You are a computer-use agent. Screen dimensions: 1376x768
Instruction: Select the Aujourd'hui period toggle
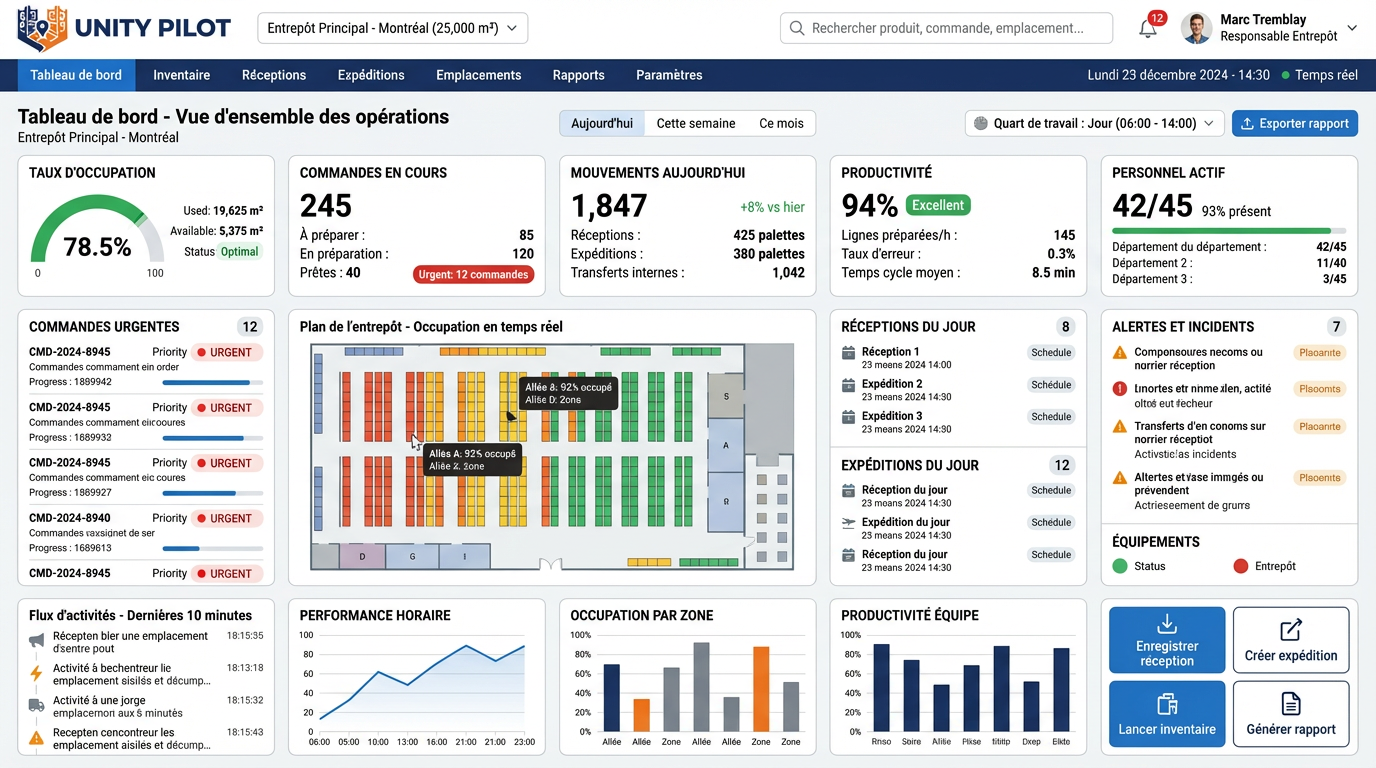[x=602, y=124]
